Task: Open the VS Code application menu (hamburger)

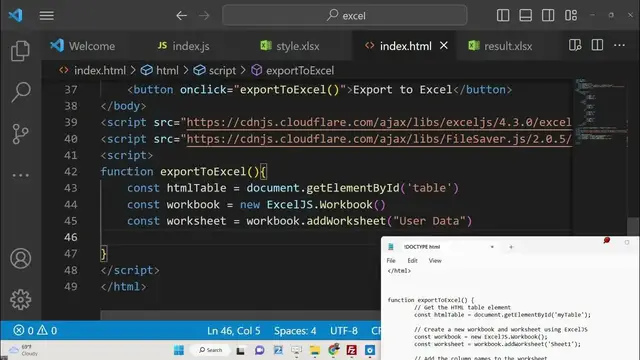Action: pyautogui.click(x=47, y=16)
